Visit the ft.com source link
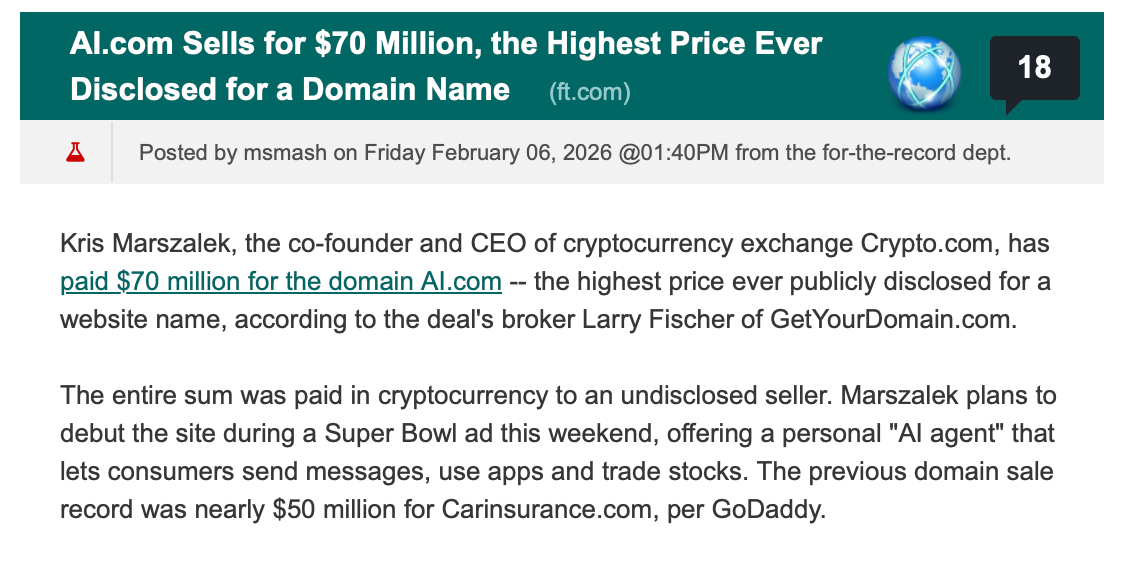Screen dimensions: 1124x566 [x=589, y=92]
